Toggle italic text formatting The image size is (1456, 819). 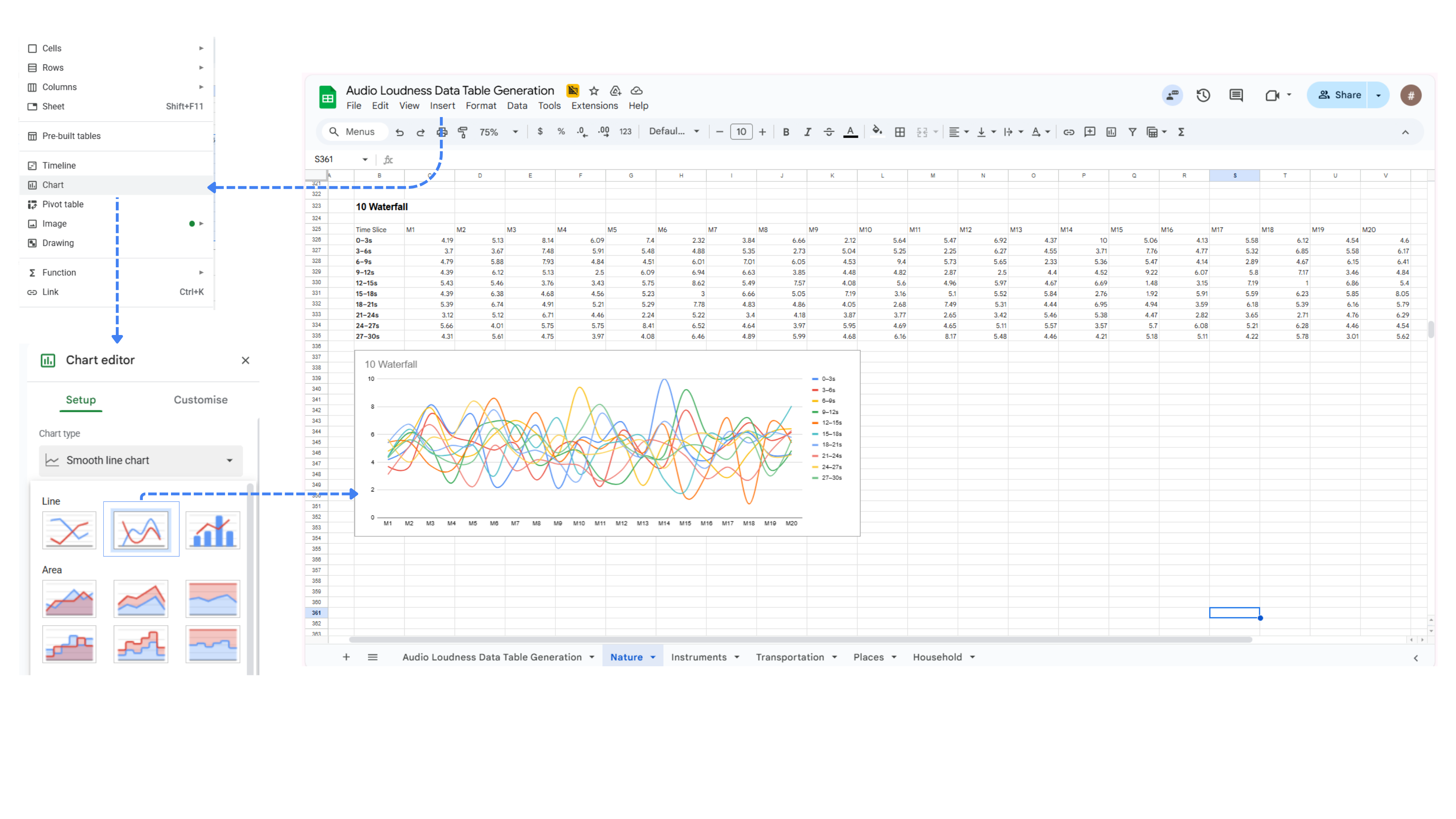coord(807,132)
